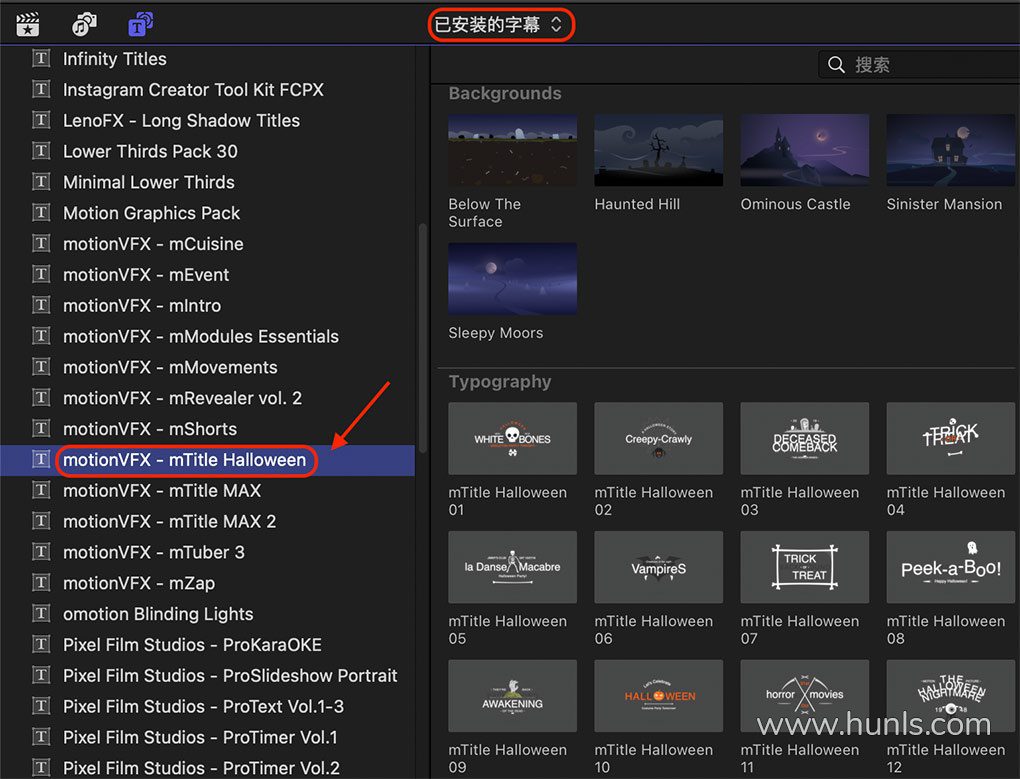
Task: Click the sidebar vertical scrollbar
Action: 422,338
